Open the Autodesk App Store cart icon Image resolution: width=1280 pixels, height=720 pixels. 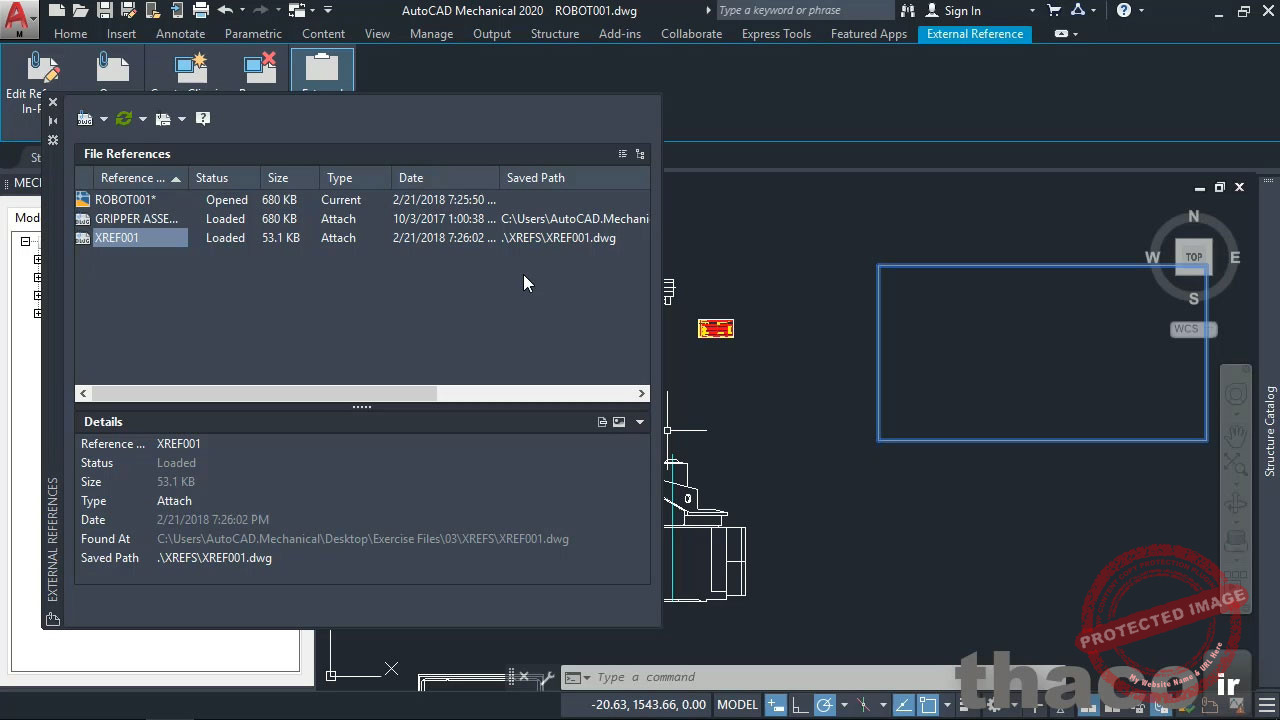coord(1054,11)
